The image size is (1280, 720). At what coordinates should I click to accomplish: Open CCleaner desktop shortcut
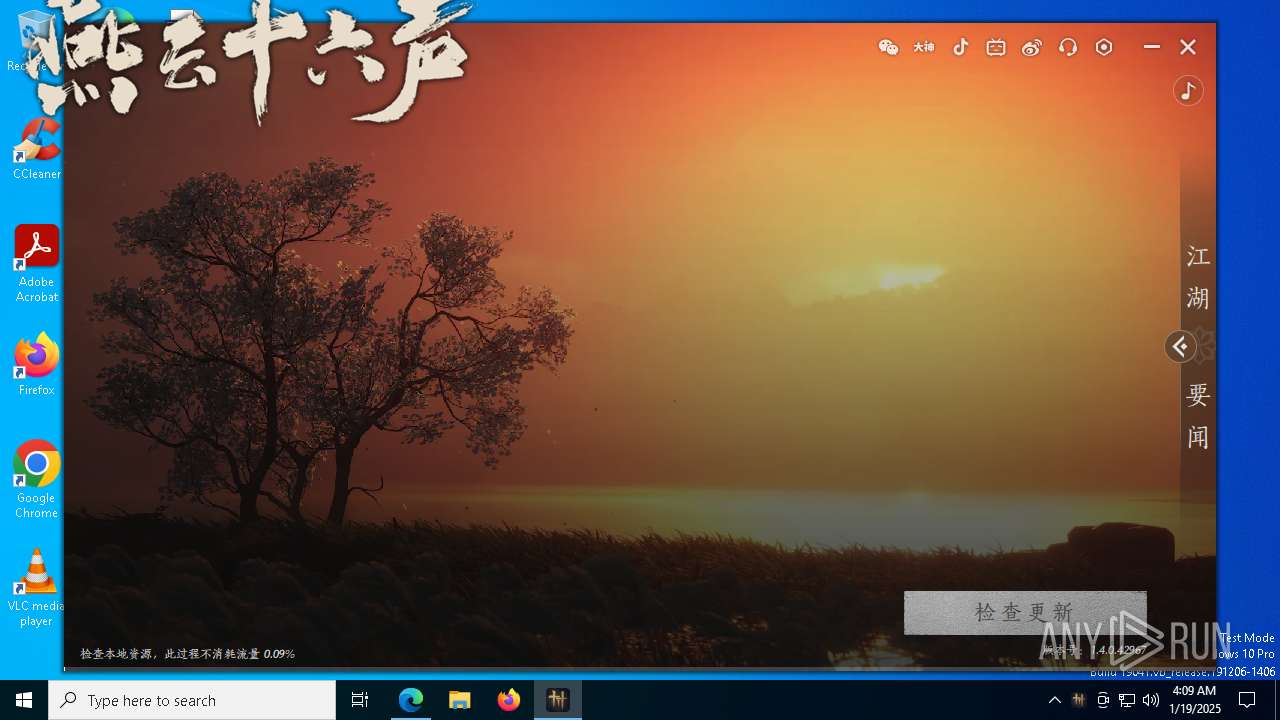37,150
